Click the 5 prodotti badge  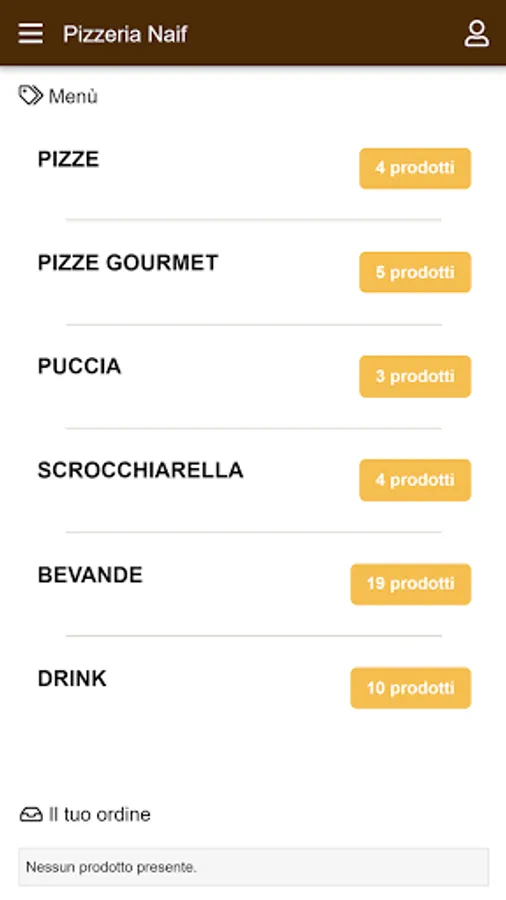pyautogui.click(x=415, y=272)
